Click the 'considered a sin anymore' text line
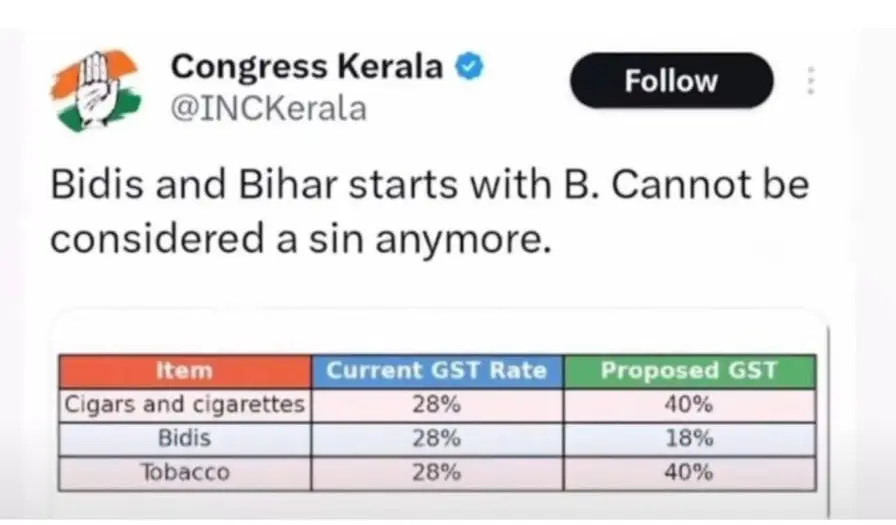This screenshot has width=896, height=525. 300,239
